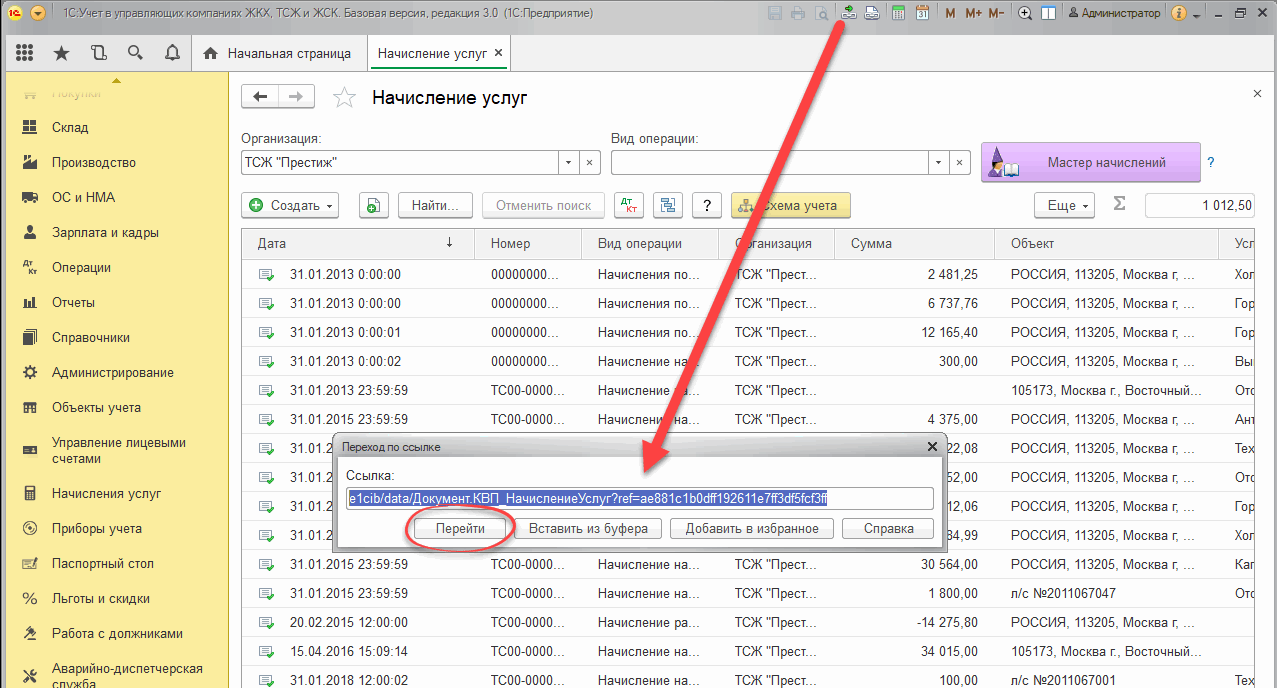The height and width of the screenshot is (688, 1277).
Task: Clear the Вид операции field
Action: [x=960, y=162]
